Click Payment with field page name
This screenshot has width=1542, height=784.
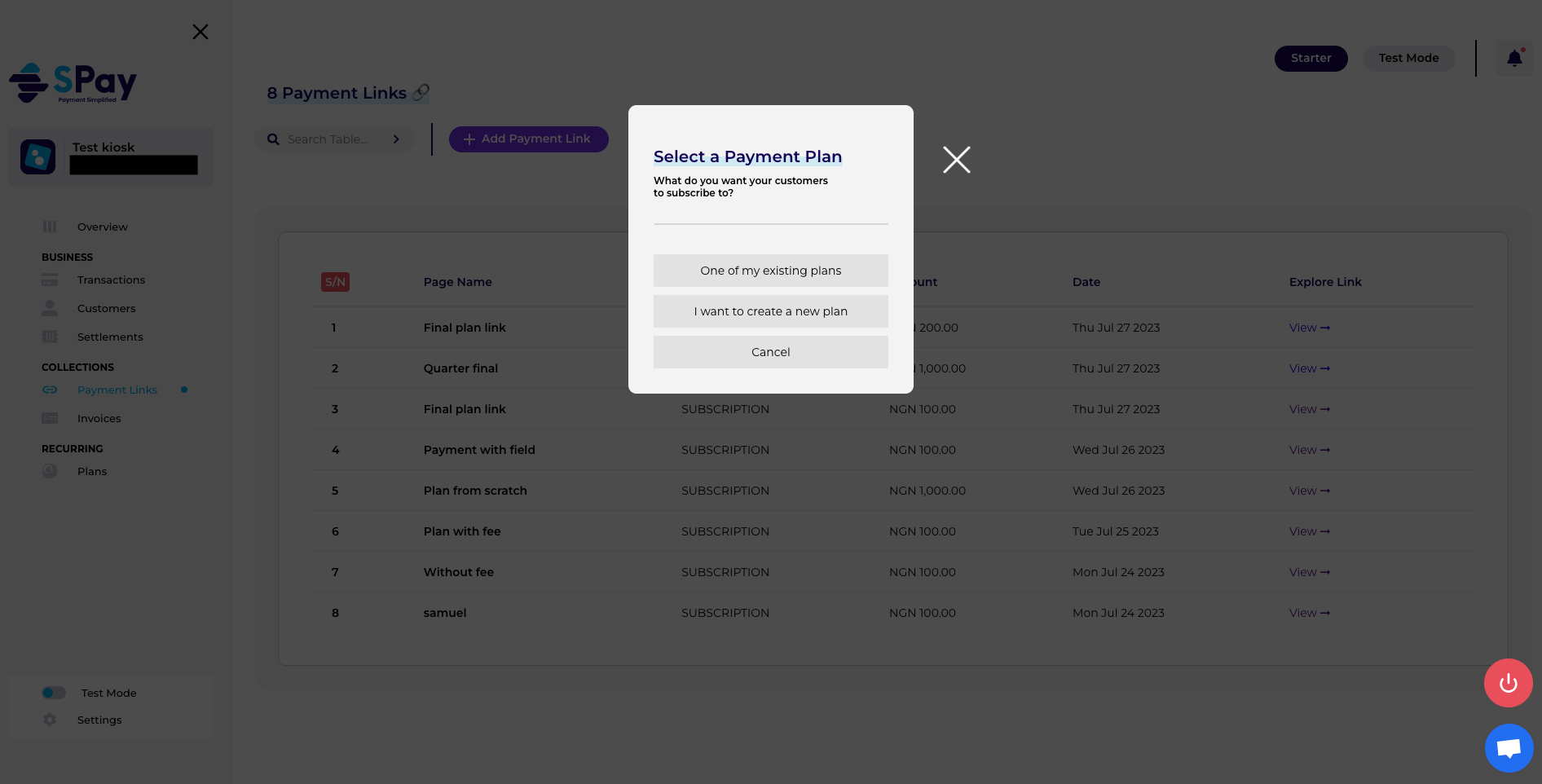click(479, 450)
